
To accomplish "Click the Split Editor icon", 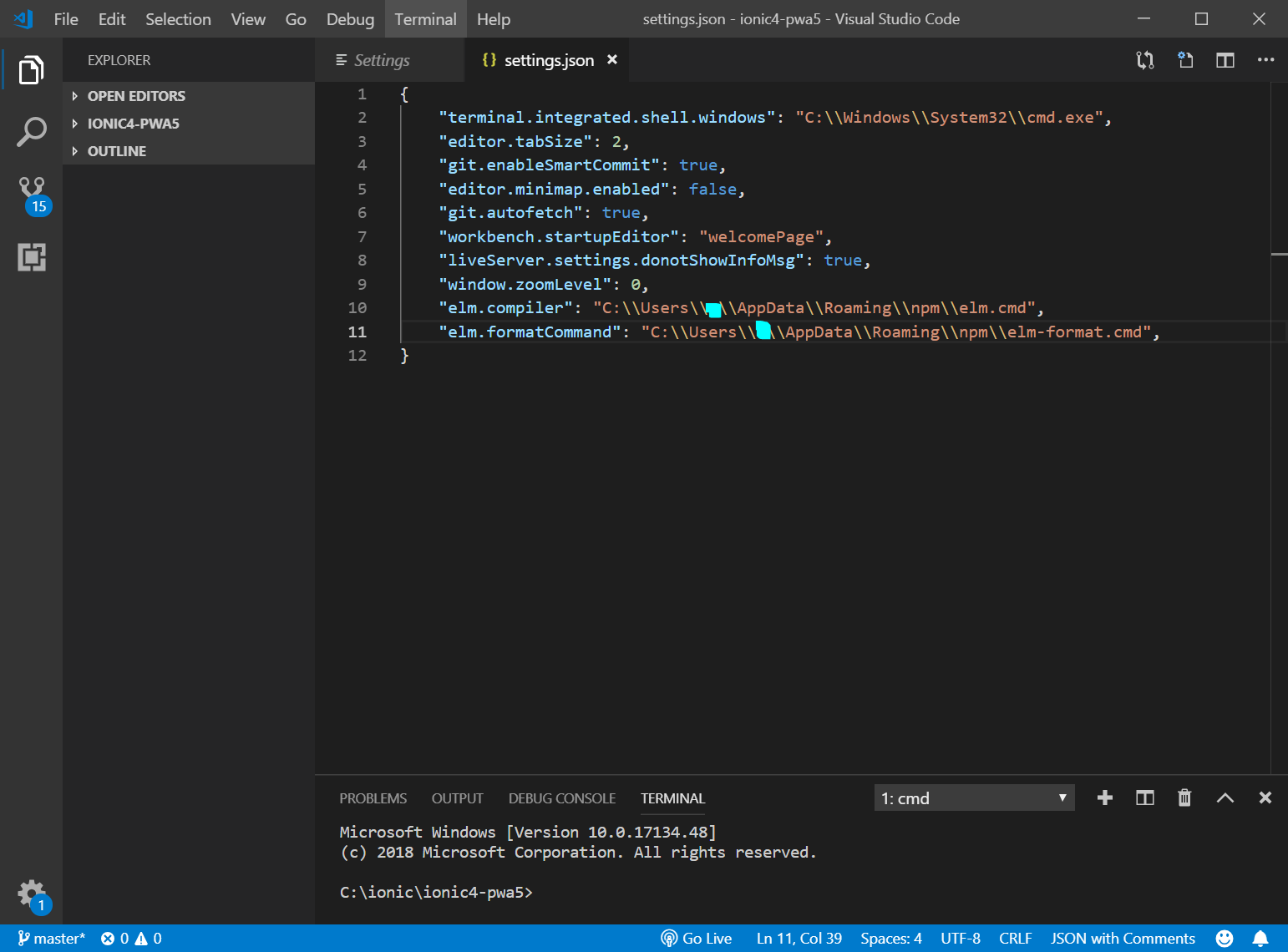I will tap(1225, 60).
